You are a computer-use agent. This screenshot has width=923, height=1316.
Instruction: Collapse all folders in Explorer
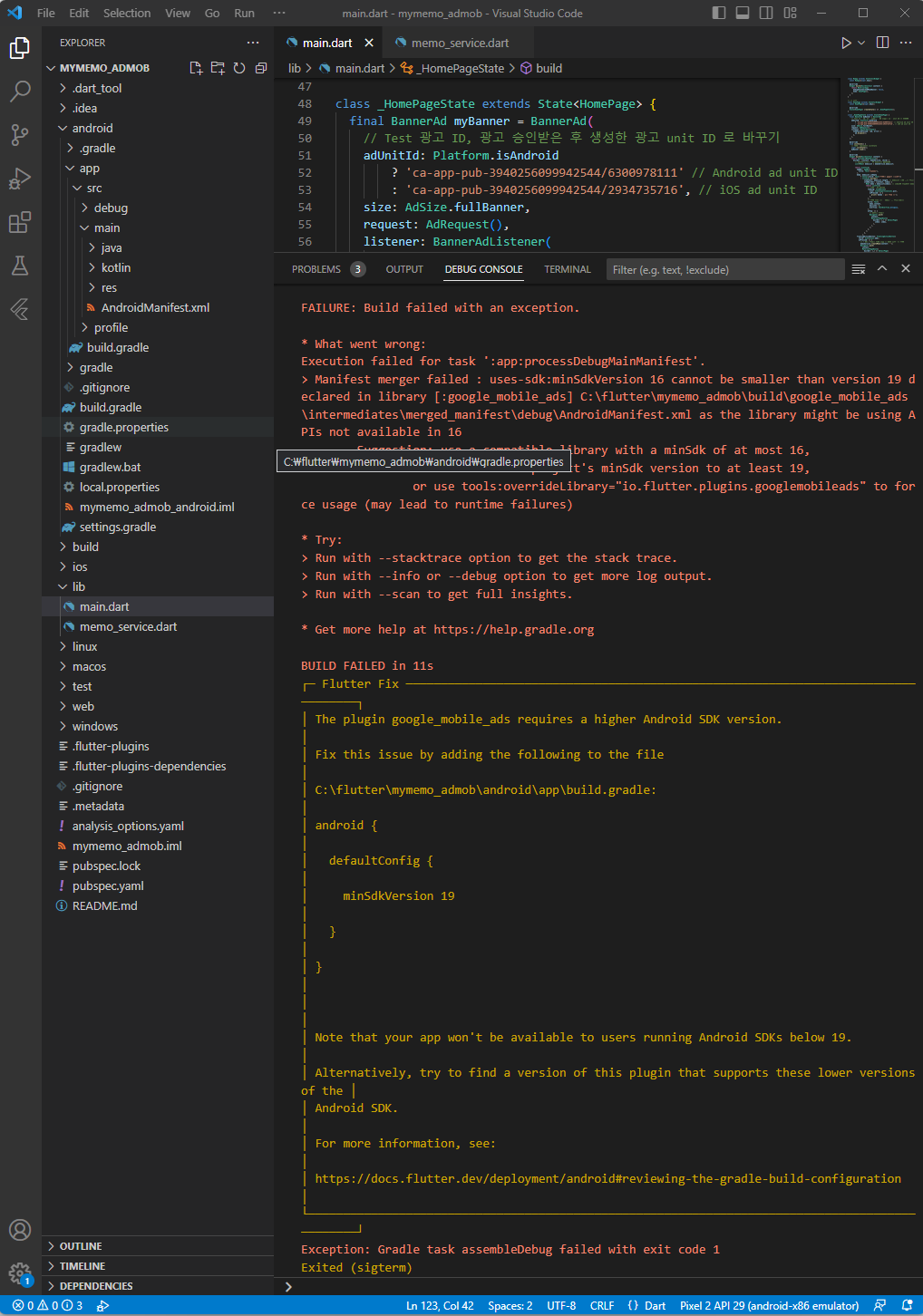261,68
